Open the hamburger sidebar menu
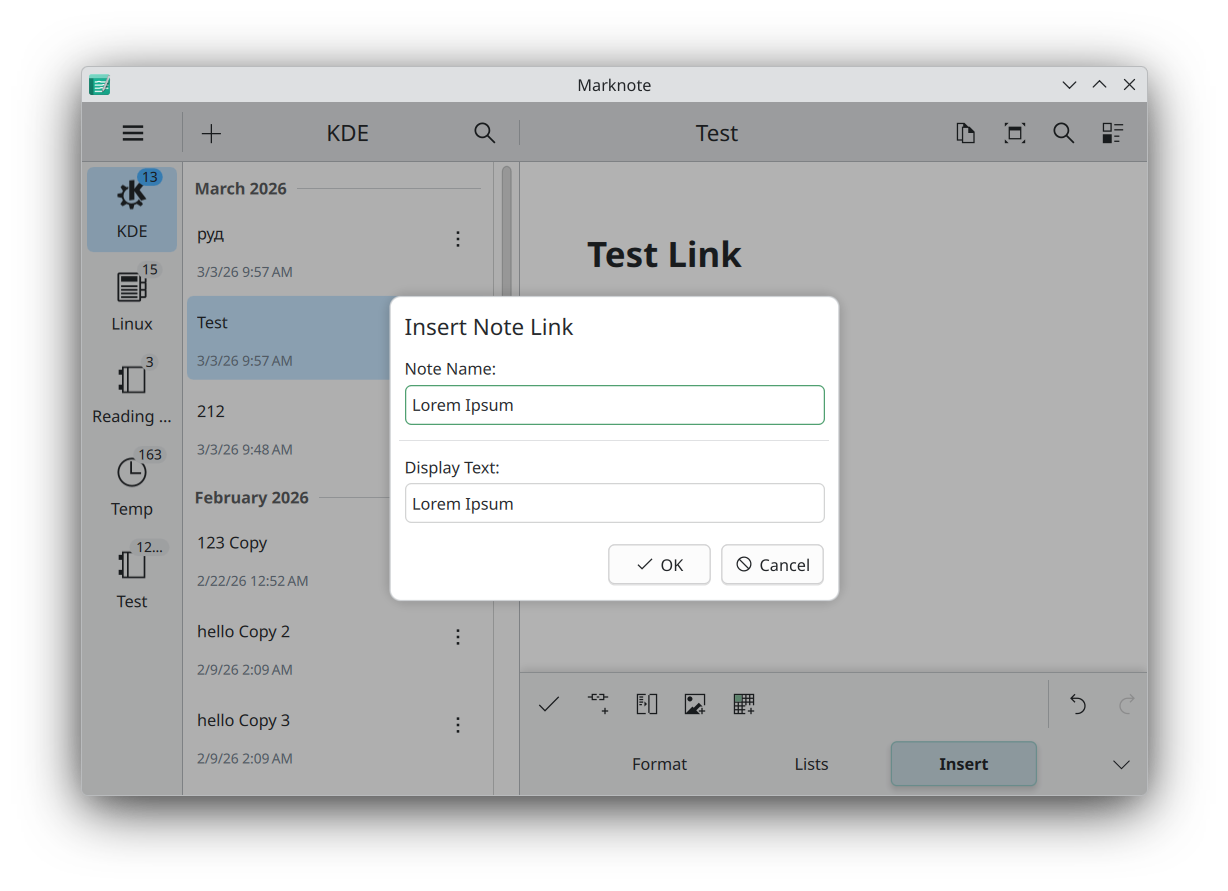The image size is (1228, 891). (x=133, y=133)
